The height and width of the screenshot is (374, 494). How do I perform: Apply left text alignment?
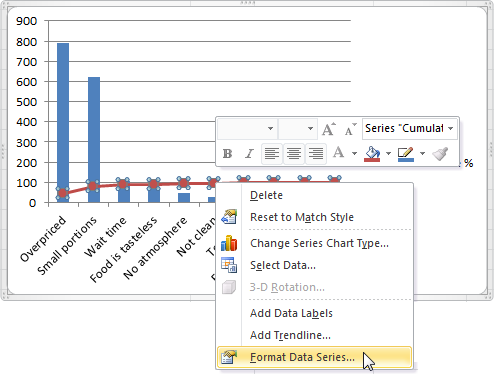pos(272,154)
